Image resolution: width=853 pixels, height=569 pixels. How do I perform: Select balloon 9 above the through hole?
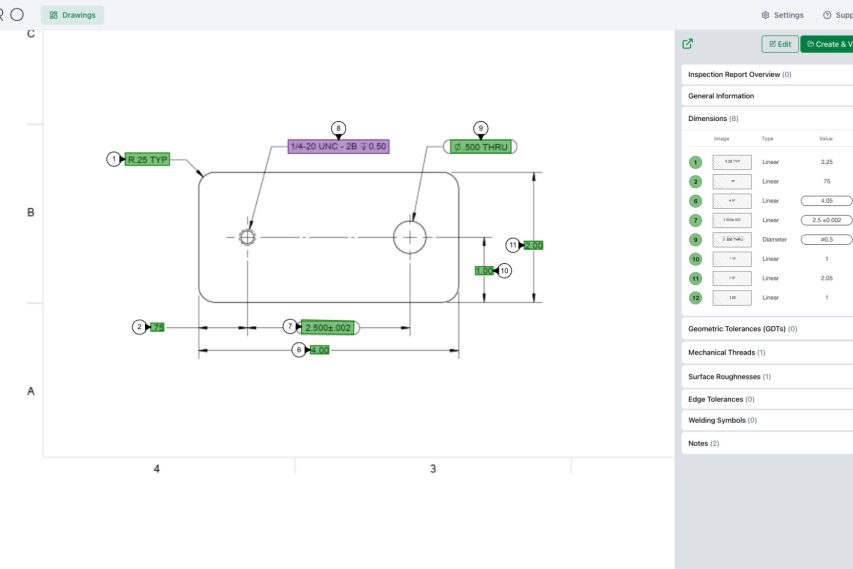pyautogui.click(x=481, y=129)
